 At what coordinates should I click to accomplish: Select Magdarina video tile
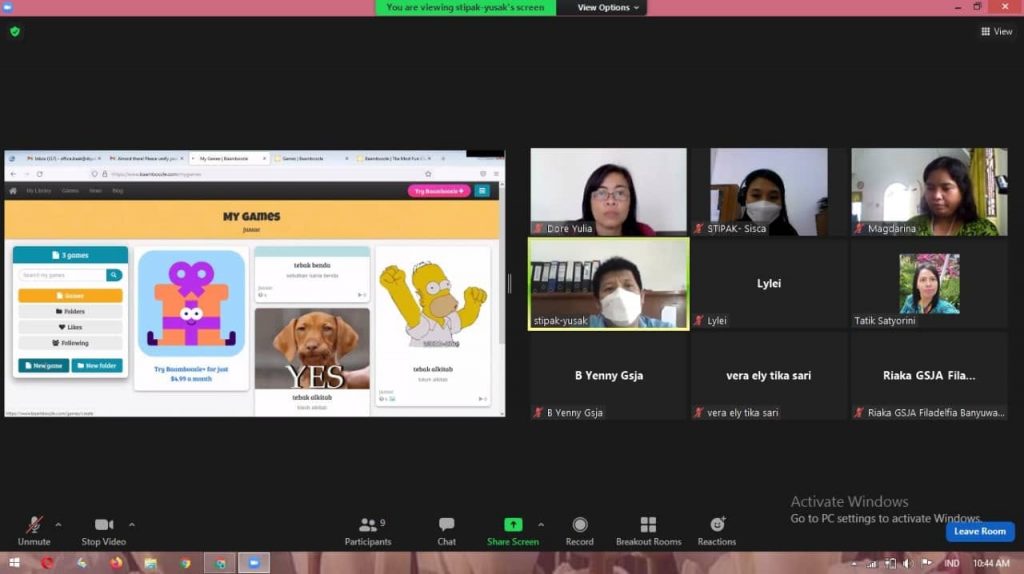(x=929, y=191)
